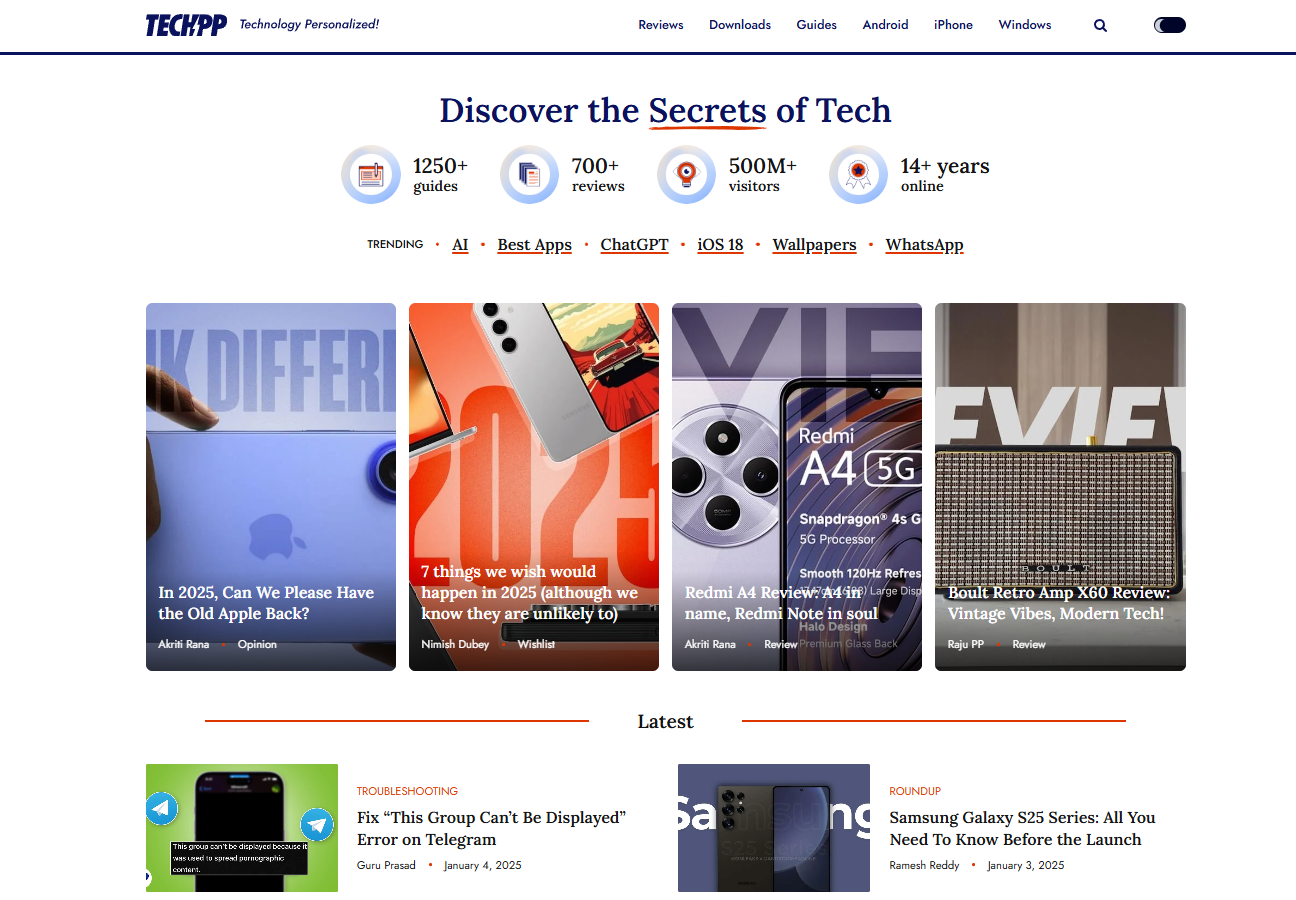
Task: Open the Wallpapers trending link
Action: pos(814,245)
